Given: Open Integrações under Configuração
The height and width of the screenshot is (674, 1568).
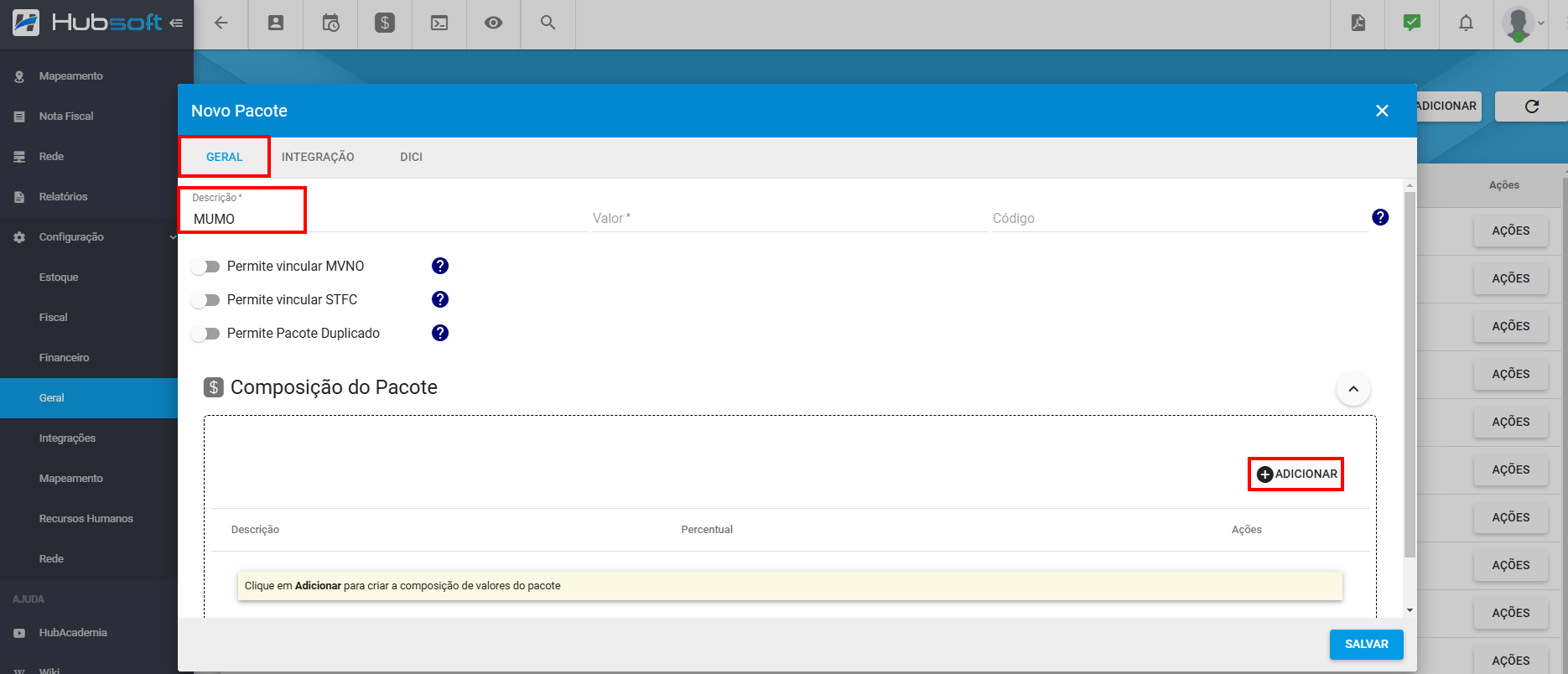Looking at the screenshot, I should (67, 438).
